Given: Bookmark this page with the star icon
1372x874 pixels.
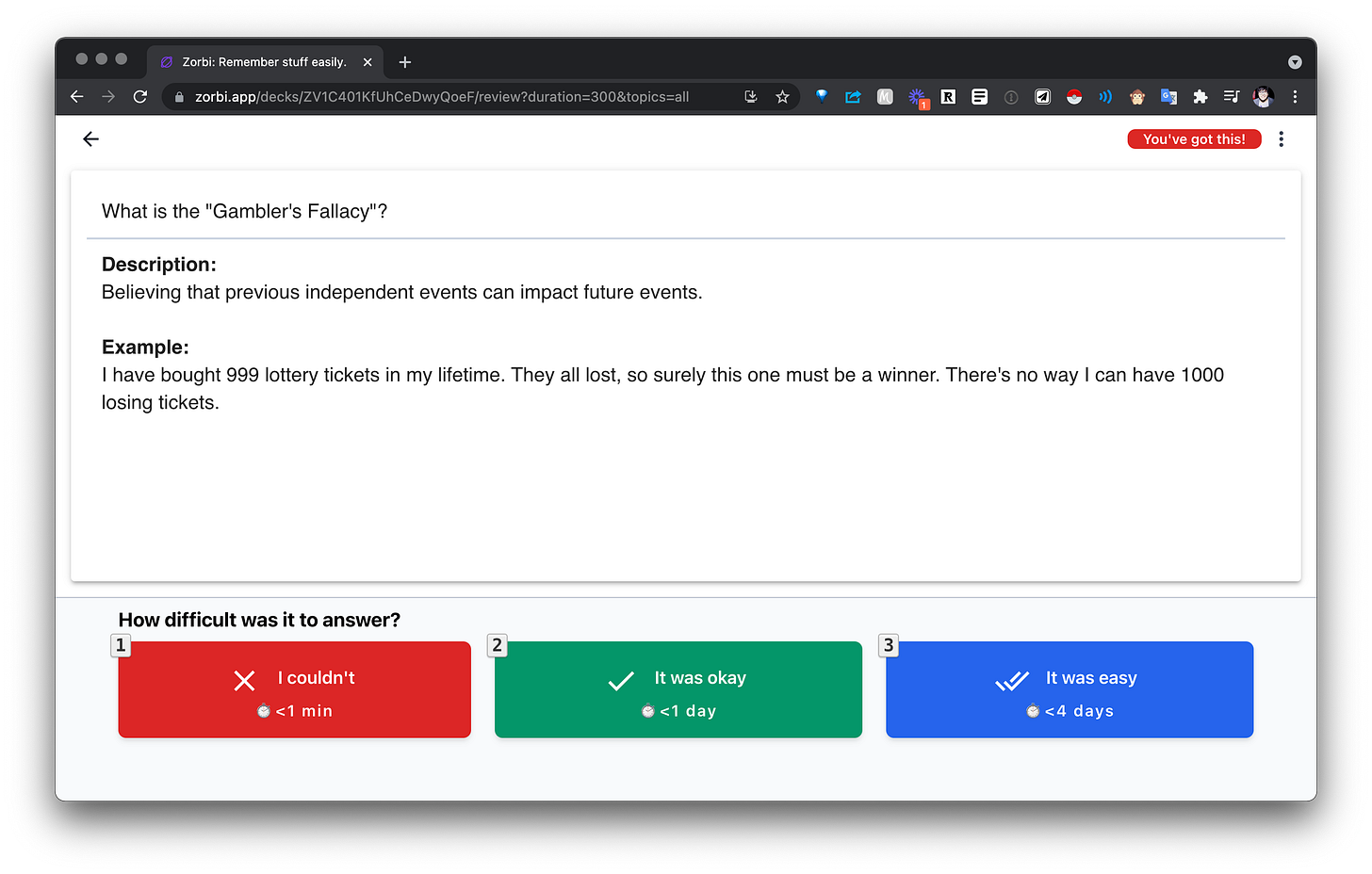Looking at the screenshot, I should click(782, 97).
